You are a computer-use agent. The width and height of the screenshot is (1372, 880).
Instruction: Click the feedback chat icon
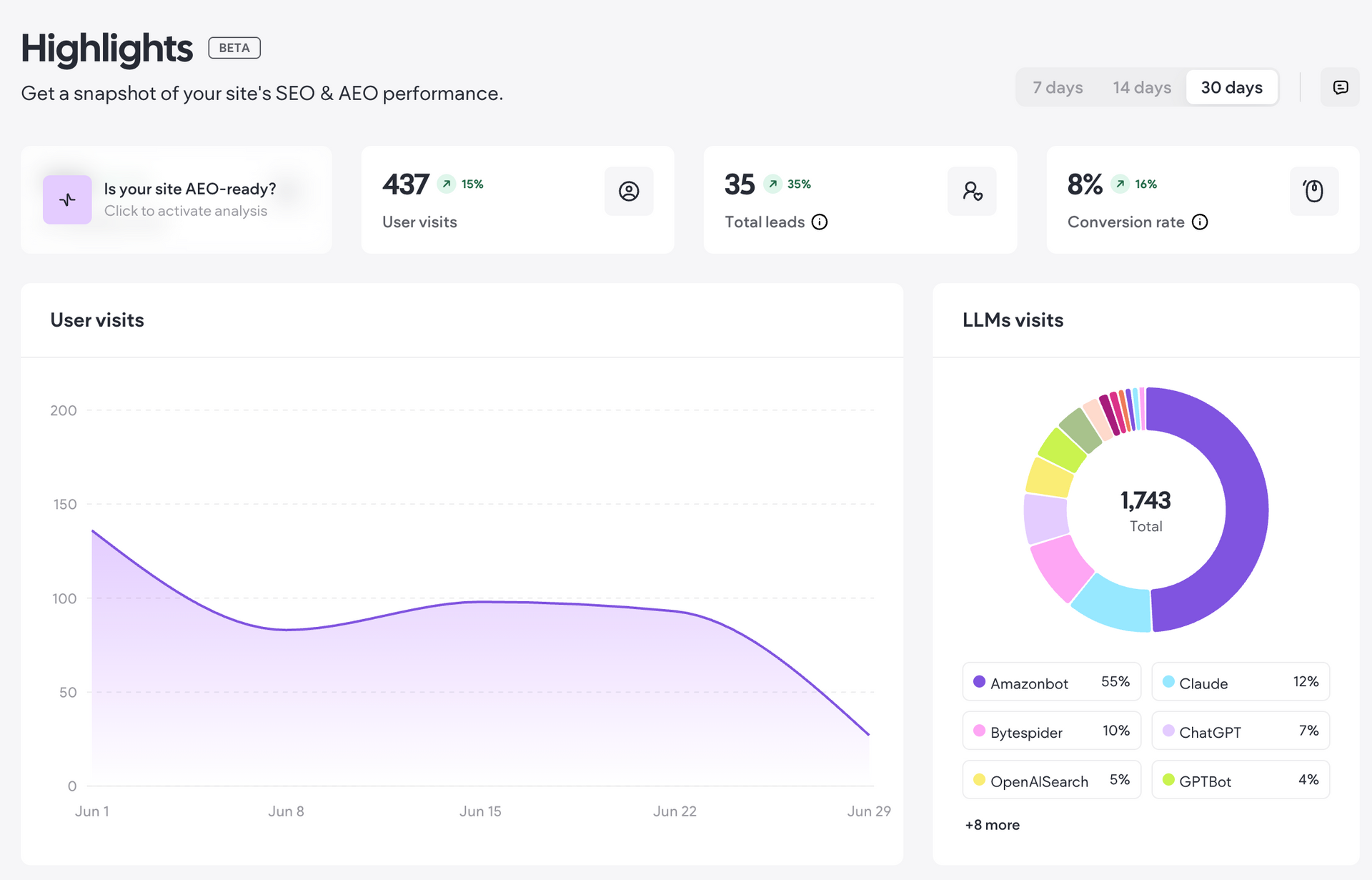click(1340, 87)
